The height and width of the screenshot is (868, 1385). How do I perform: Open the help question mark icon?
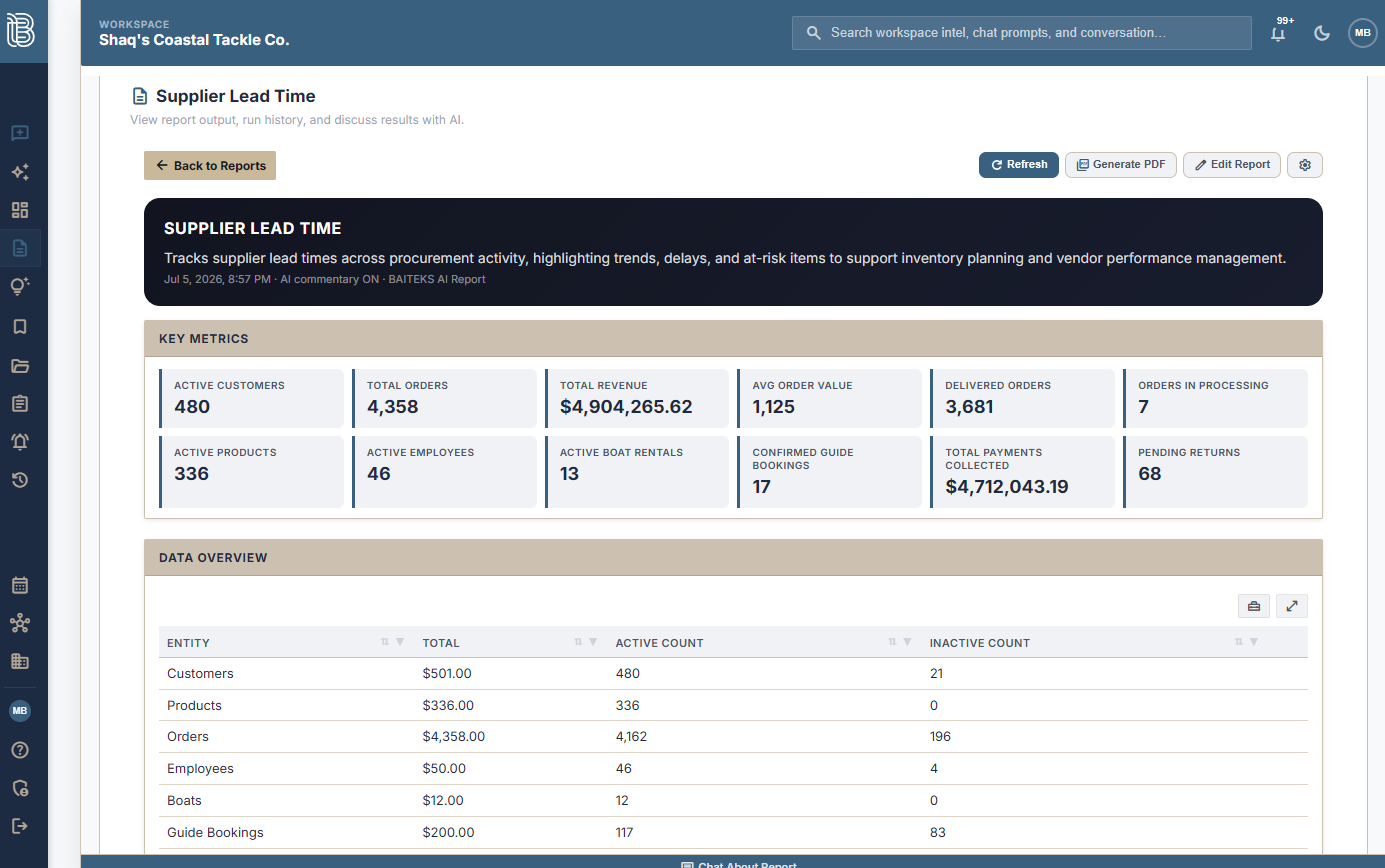coord(20,750)
